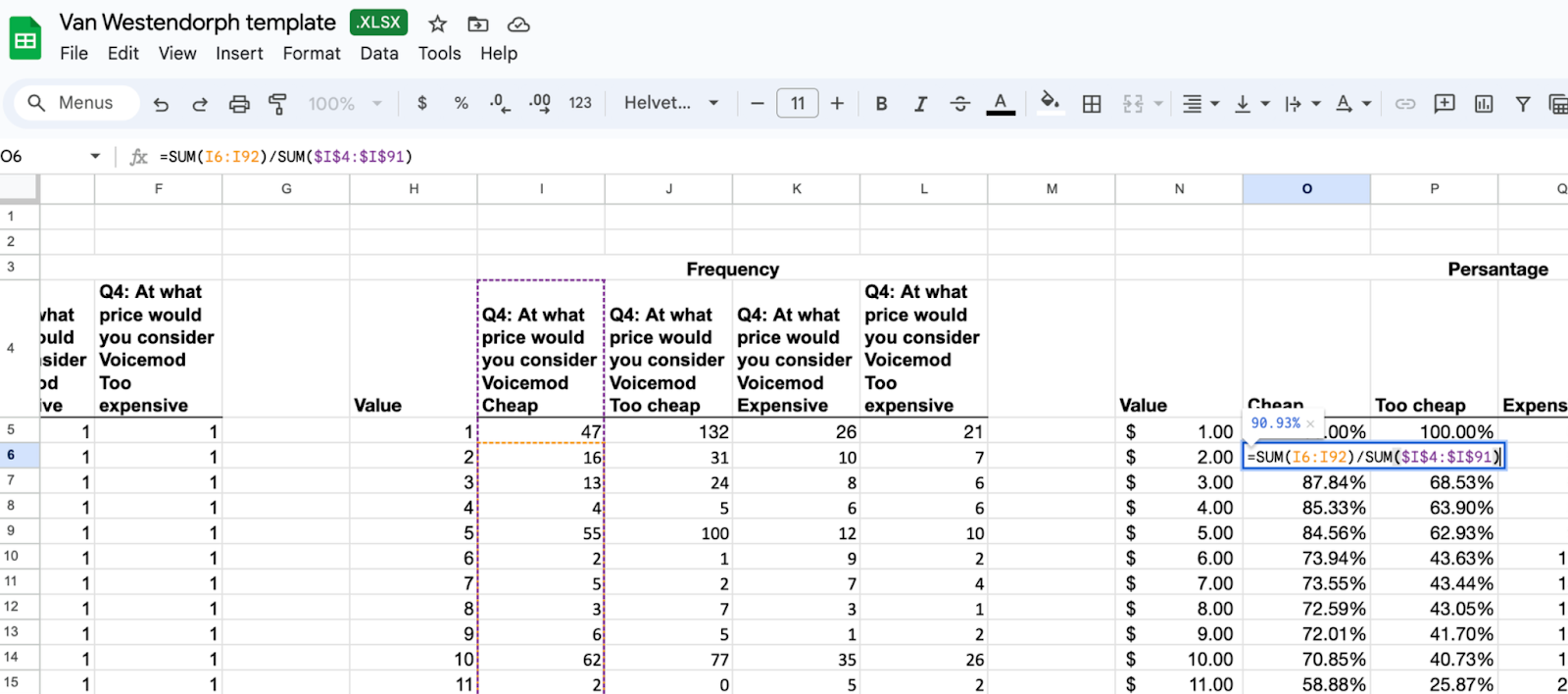The width and height of the screenshot is (1568, 694).
Task: Format as percent
Action: point(461,103)
